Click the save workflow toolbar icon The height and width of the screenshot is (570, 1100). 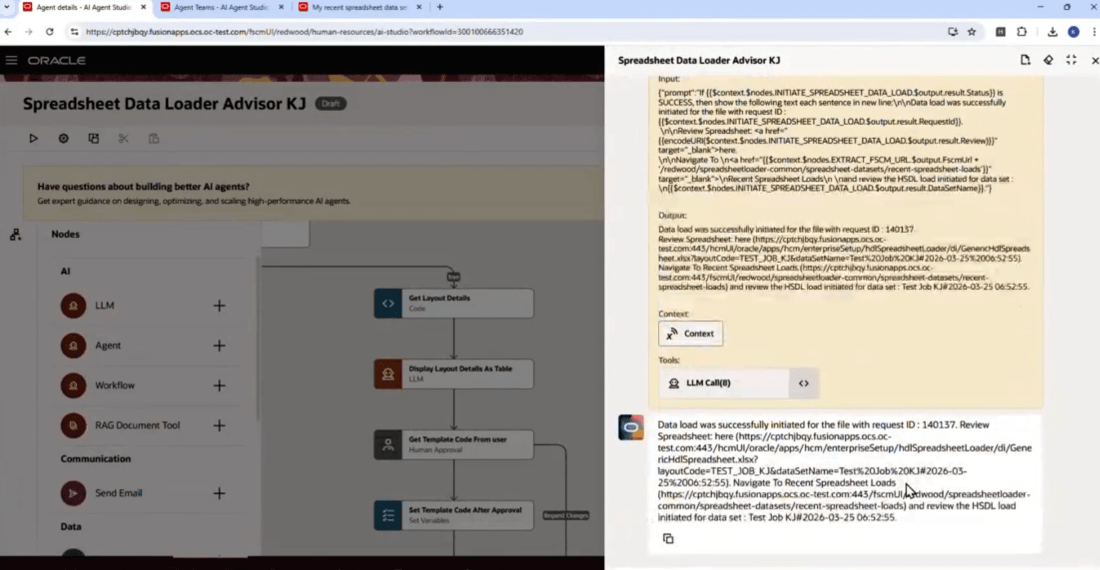(93, 138)
